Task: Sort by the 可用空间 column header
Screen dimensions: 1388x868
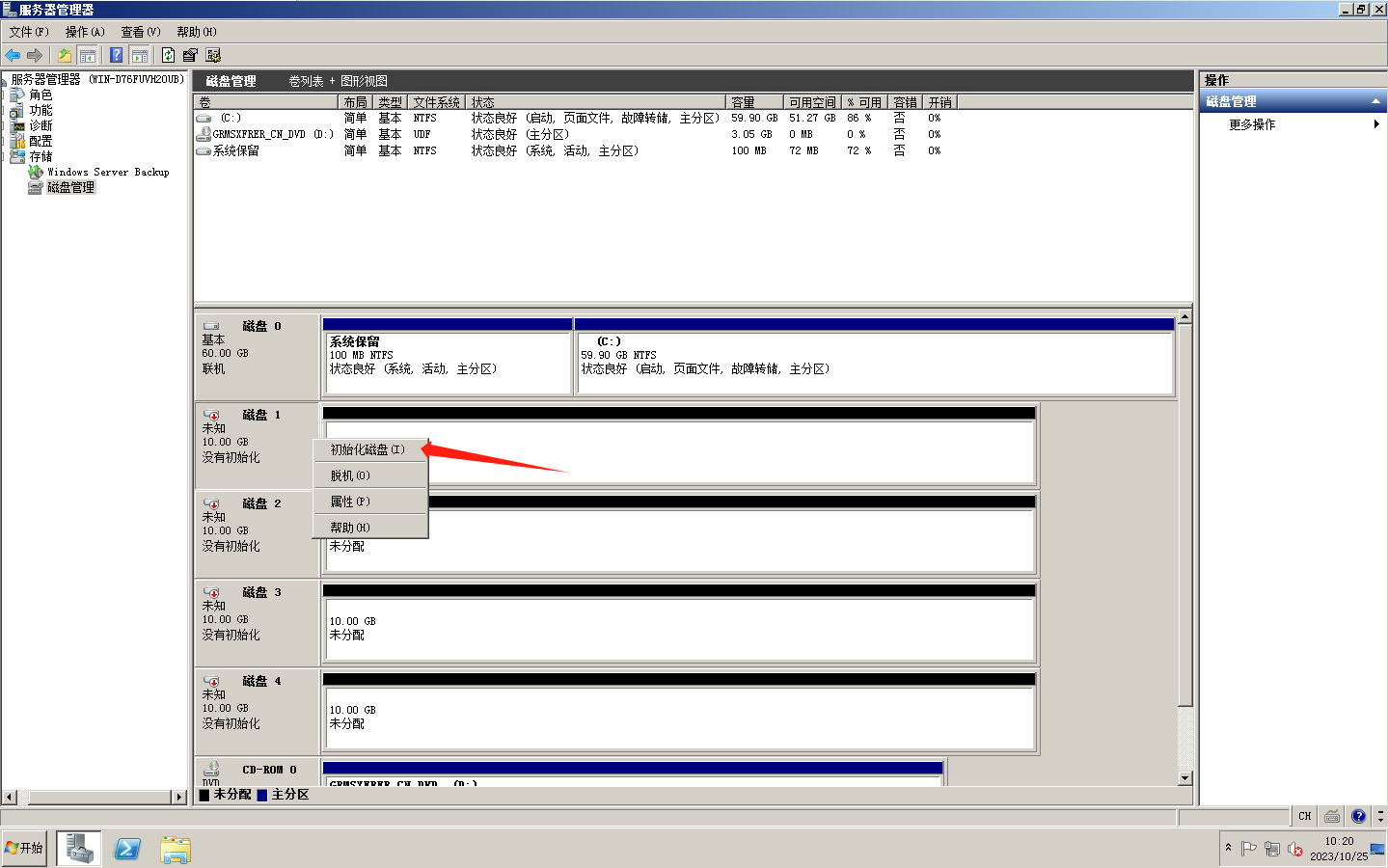Action: pyautogui.click(x=812, y=102)
